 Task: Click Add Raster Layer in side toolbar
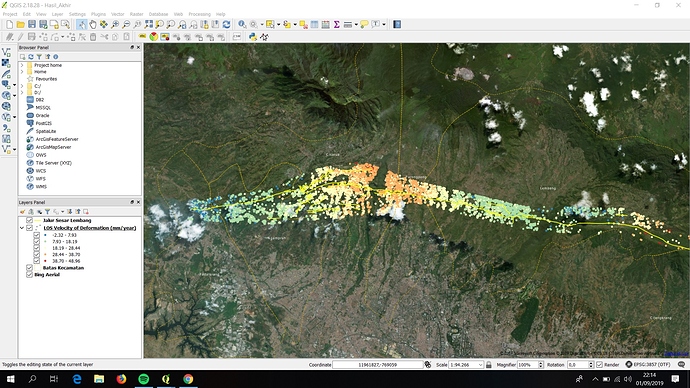(6, 63)
